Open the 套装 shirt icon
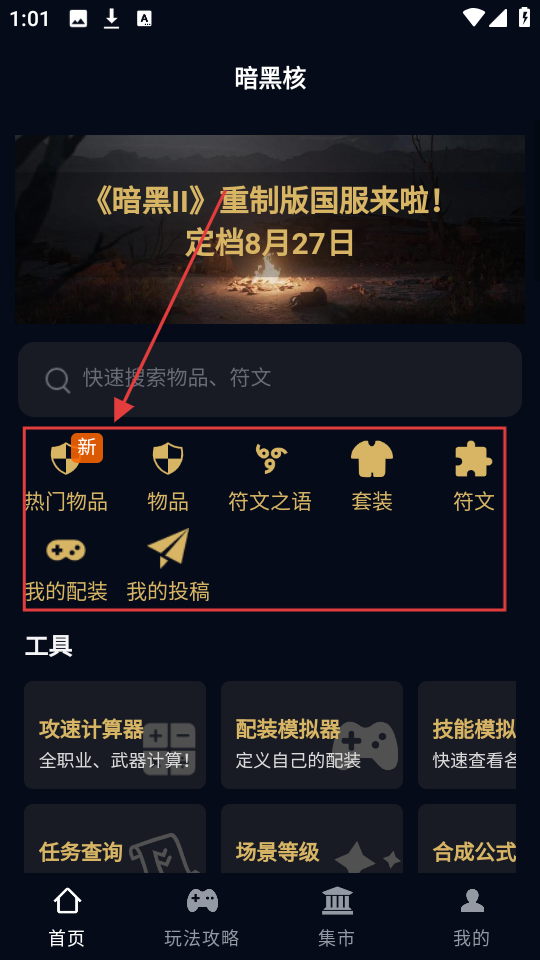Viewport: 540px width, 960px height. point(372,459)
